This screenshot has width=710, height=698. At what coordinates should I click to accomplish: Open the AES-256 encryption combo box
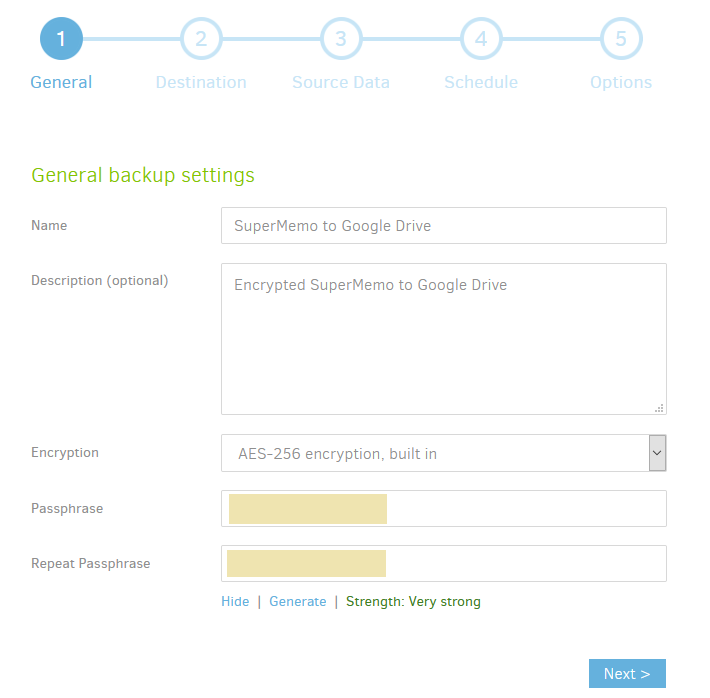click(x=444, y=453)
